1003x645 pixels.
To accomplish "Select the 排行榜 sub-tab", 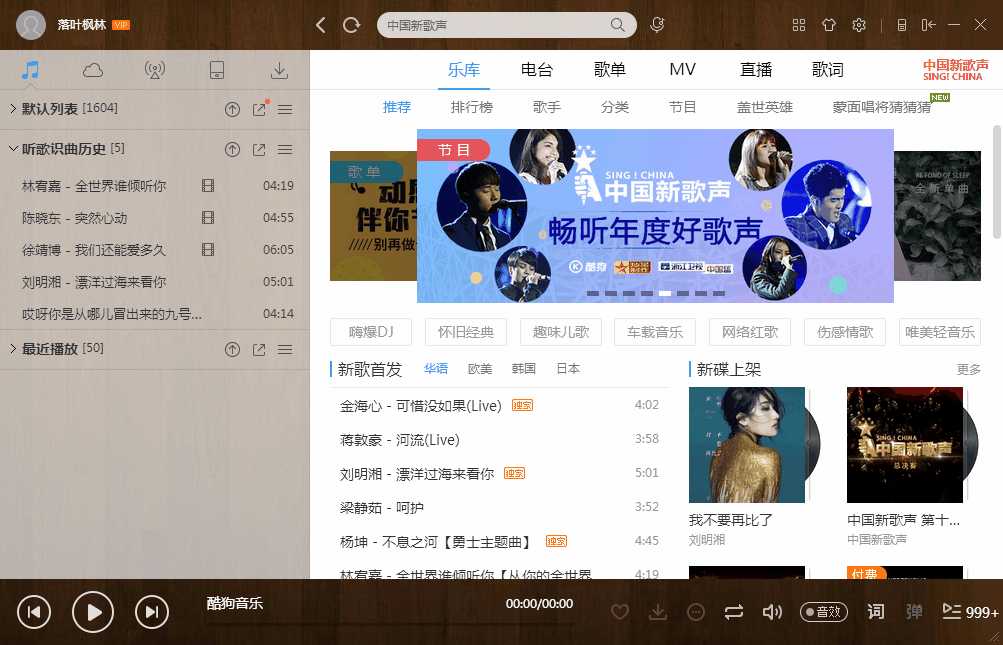I will point(471,107).
